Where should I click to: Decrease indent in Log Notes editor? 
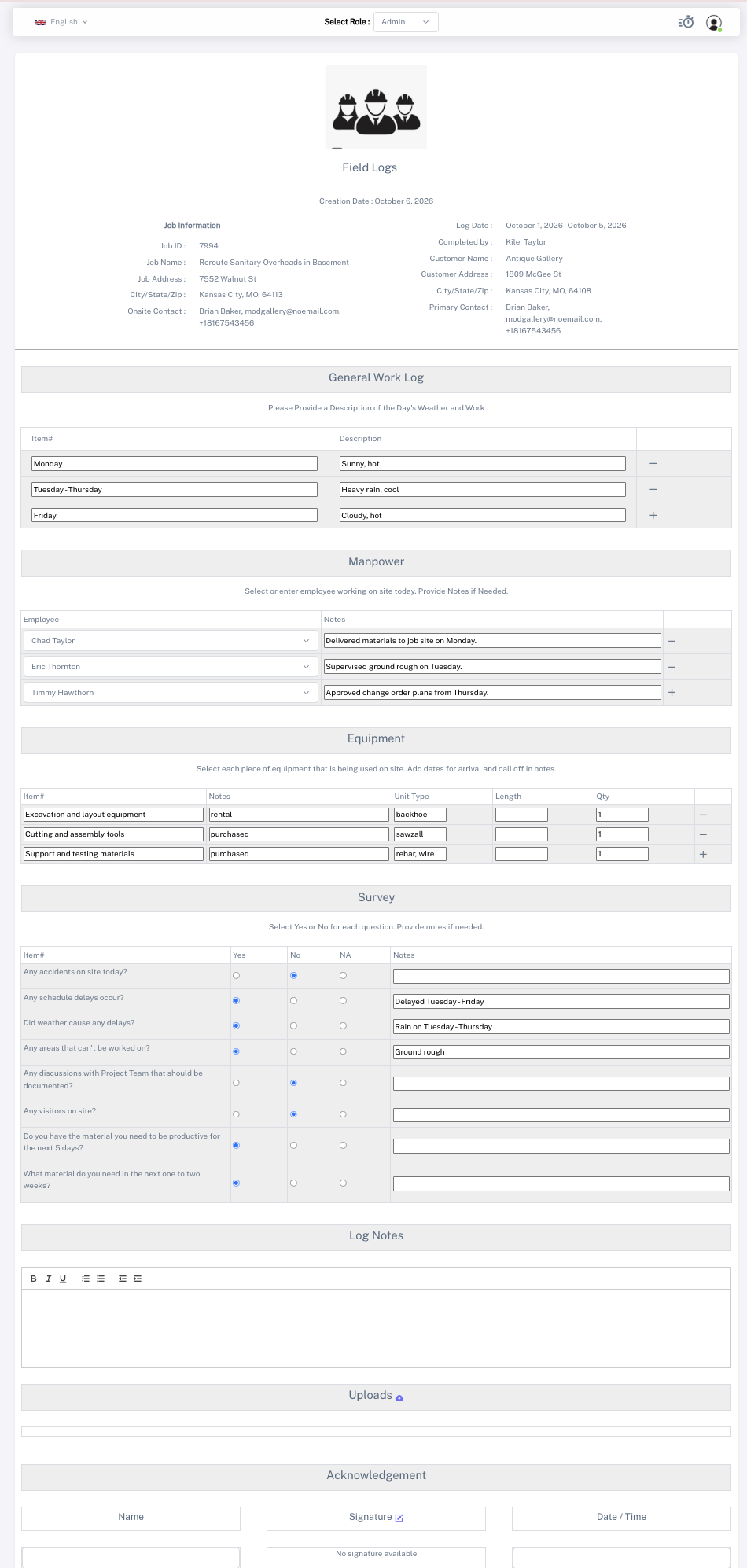(123, 1279)
